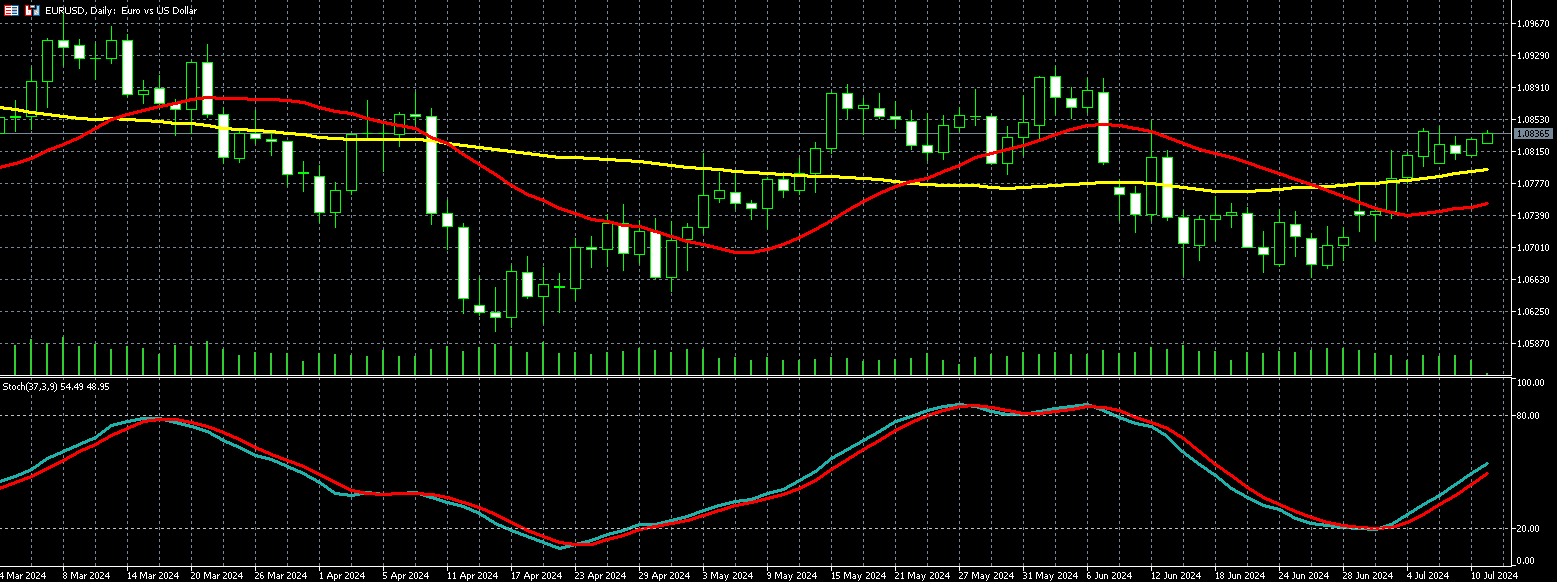The width and height of the screenshot is (1557, 582).
Task: Click the 20.00 stochastic level label
Action: pos(1527,529)
